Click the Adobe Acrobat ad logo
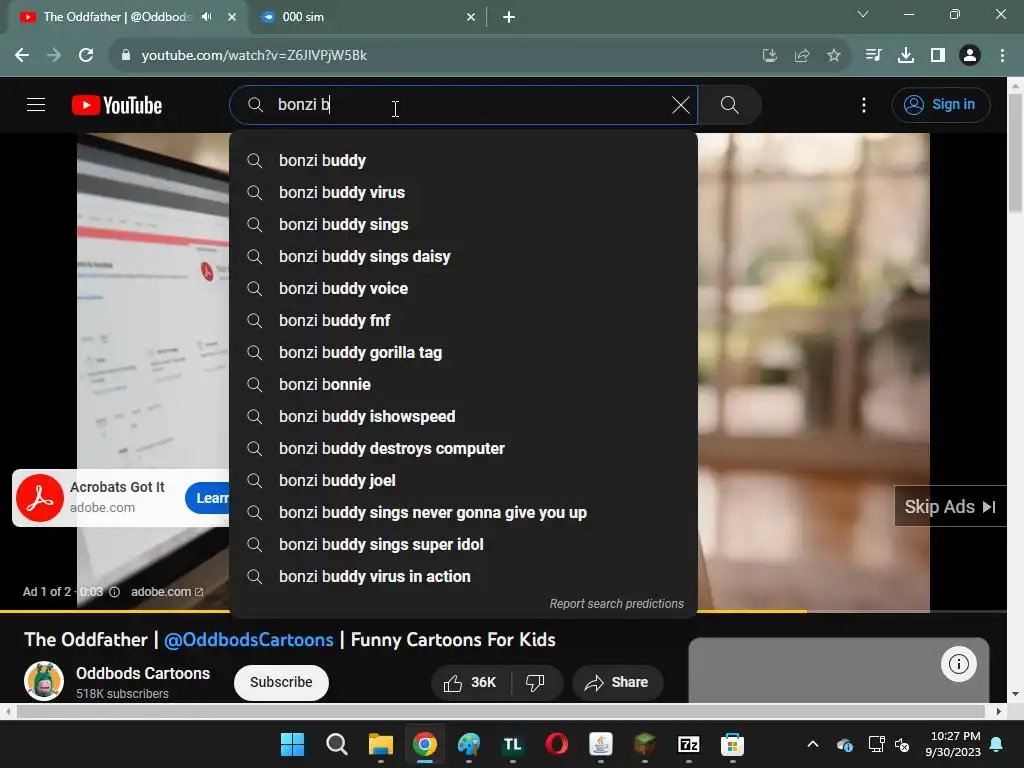1024x768 pixels. coord(40,498)
